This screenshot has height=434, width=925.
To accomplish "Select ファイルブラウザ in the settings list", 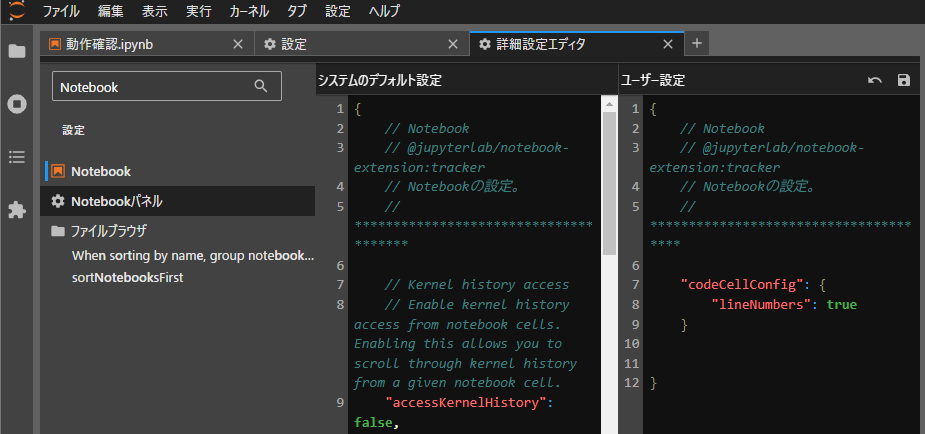I will 178,231.
